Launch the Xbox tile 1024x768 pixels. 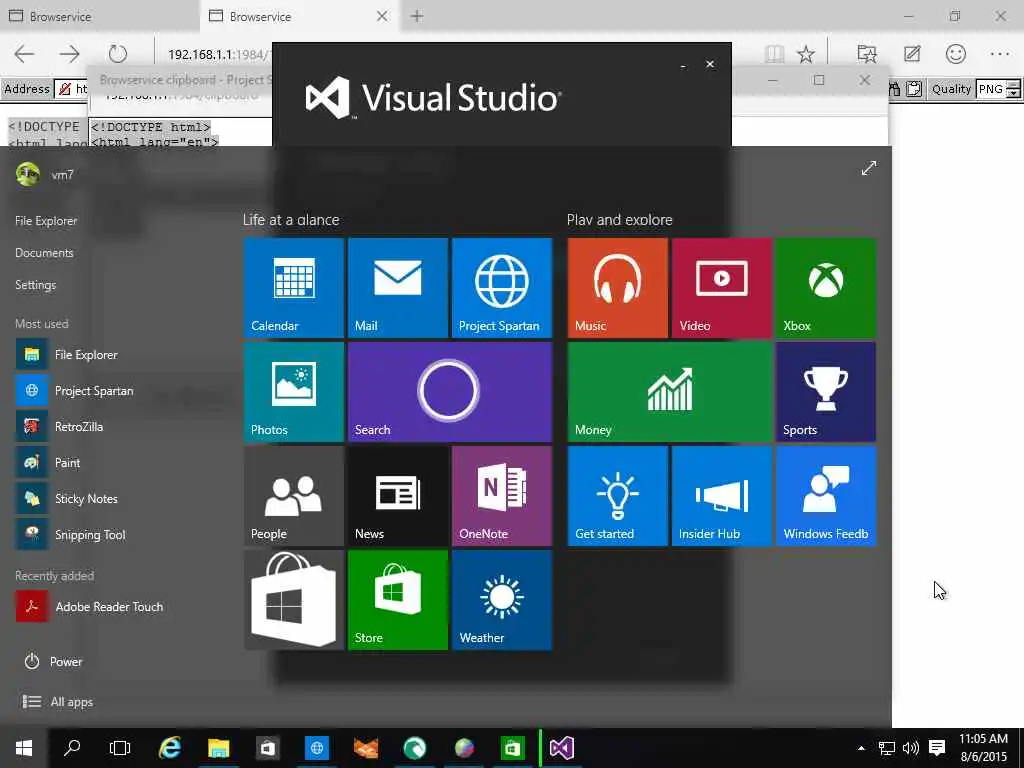(x=825, y=288)
